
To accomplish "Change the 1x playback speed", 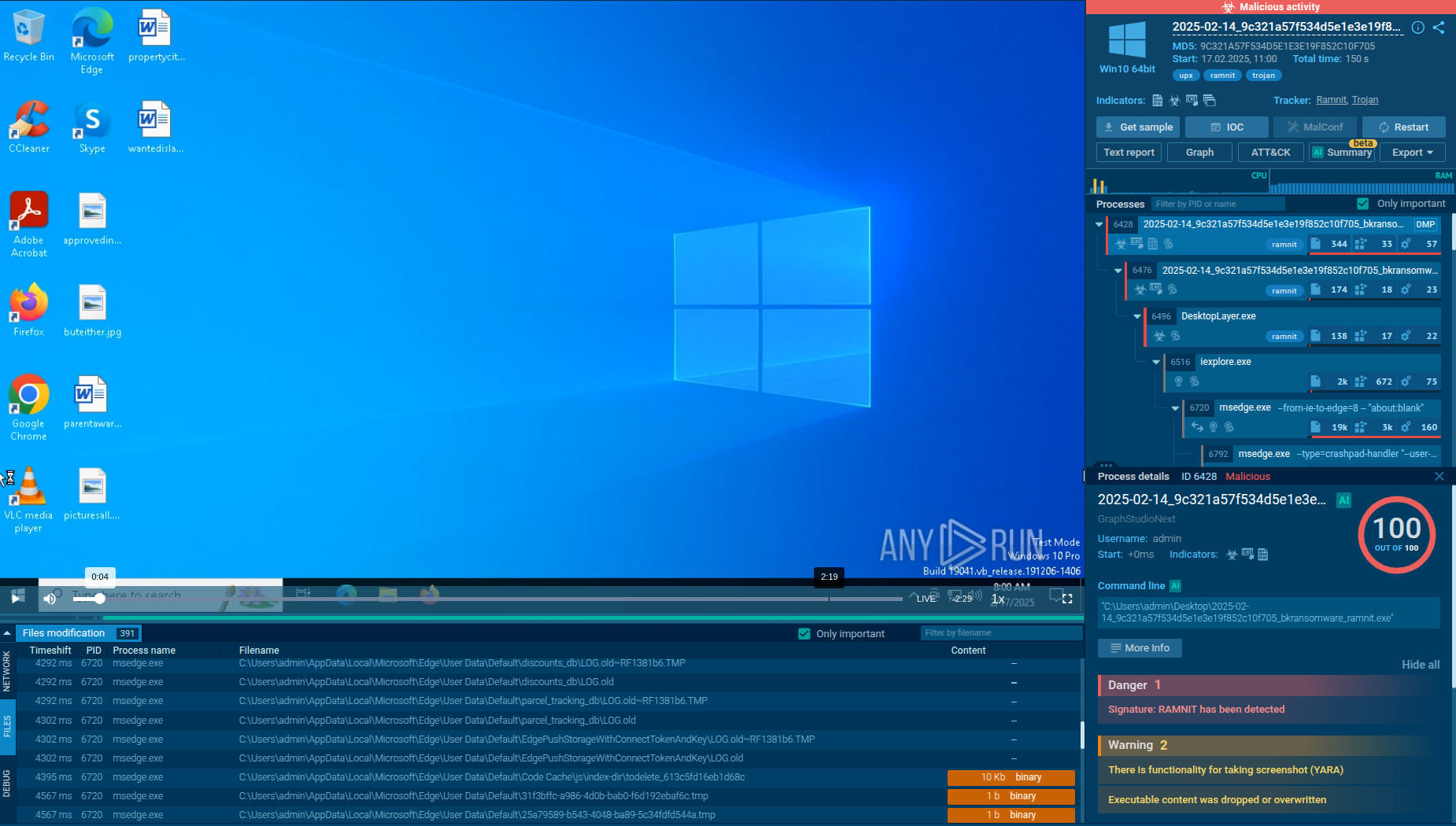I will click(x=997, y=599).
